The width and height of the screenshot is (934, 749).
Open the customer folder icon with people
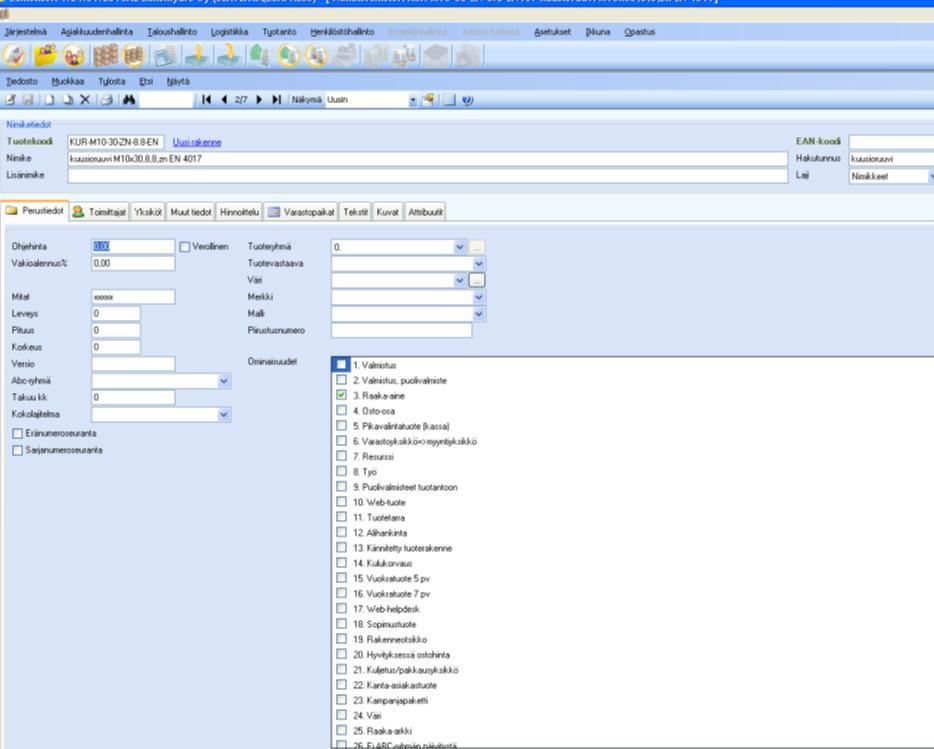(x=45, y=56)
